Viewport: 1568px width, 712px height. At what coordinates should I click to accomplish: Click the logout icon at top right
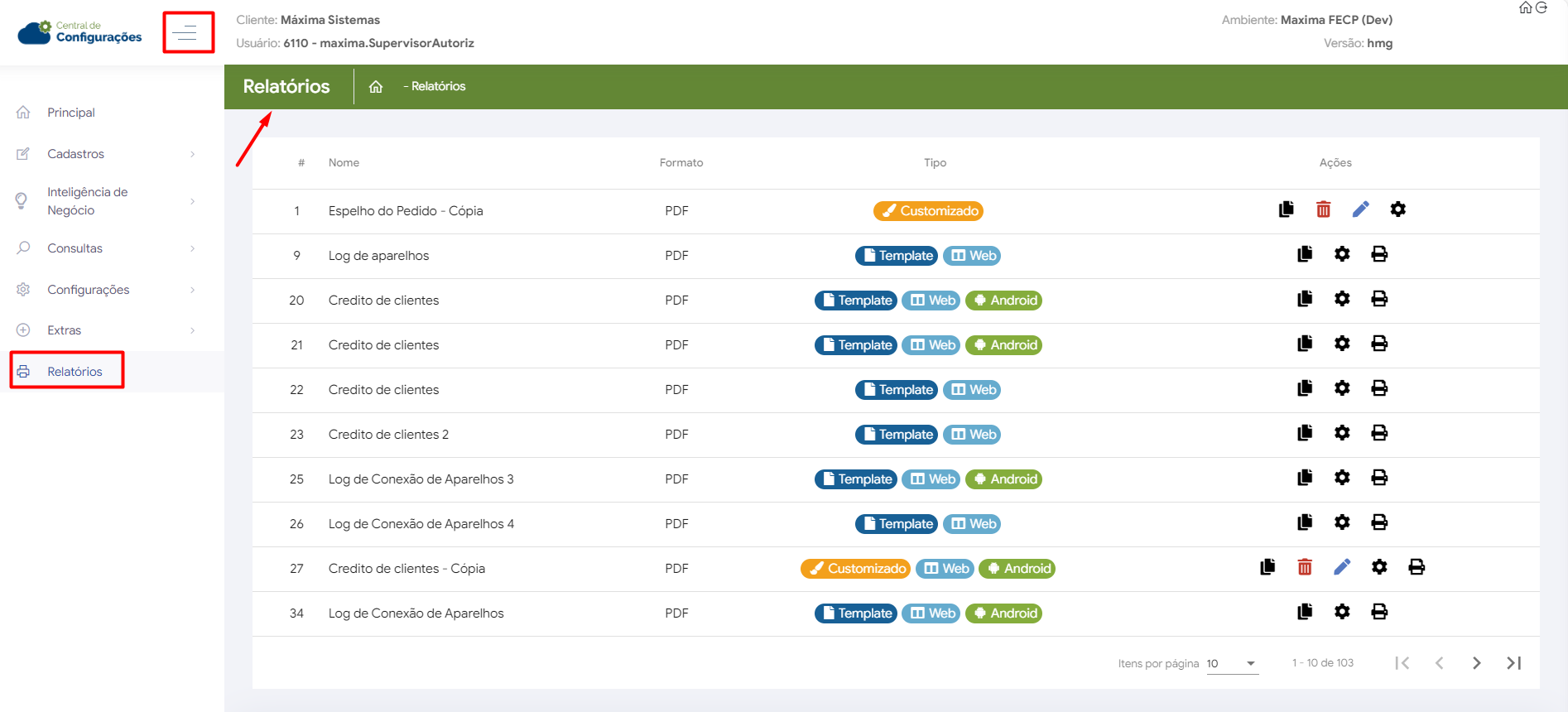1542,8
